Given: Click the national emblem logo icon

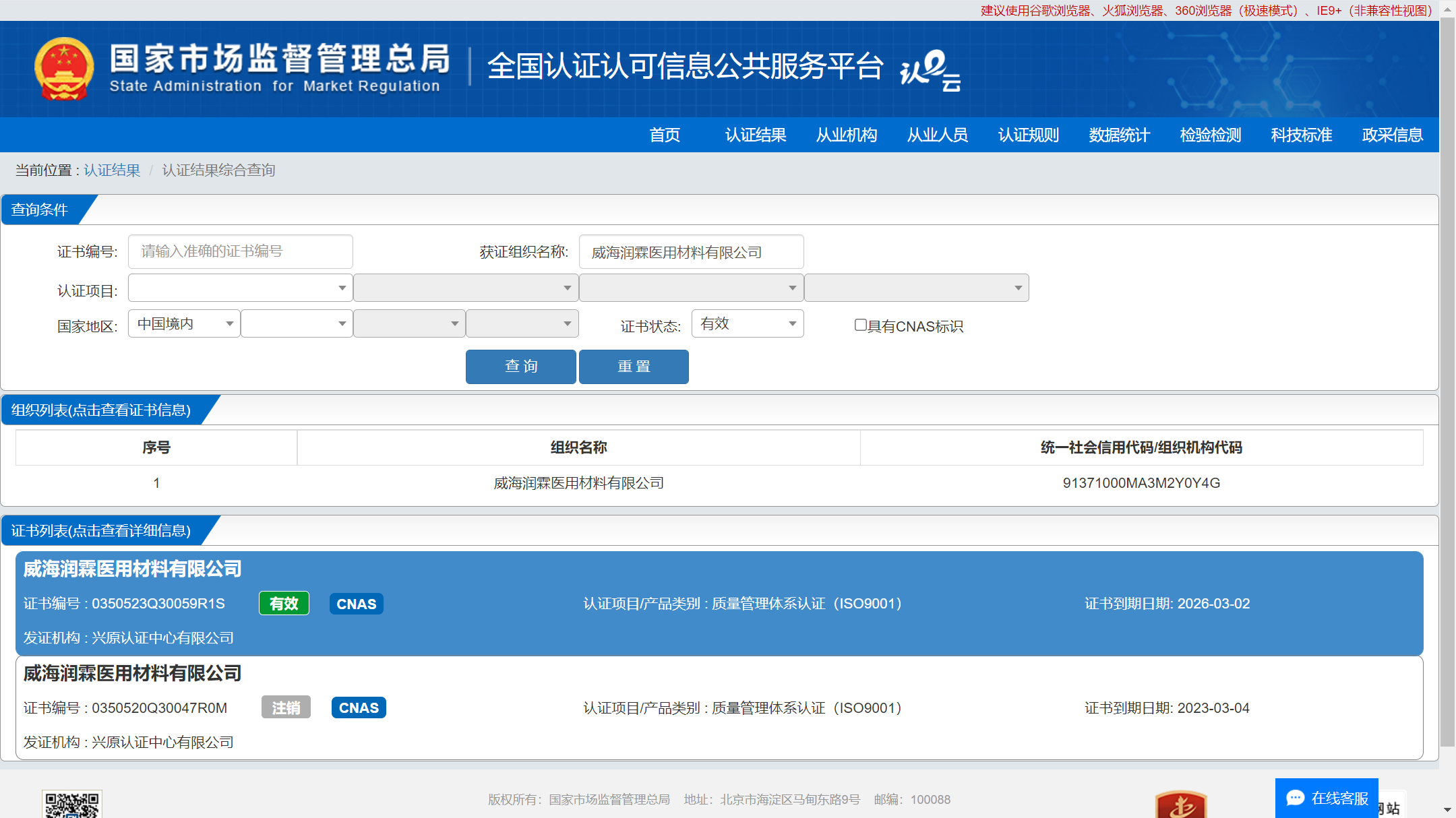Looking at the screenshot, I should pyautogui.click(x=64, y=69).
